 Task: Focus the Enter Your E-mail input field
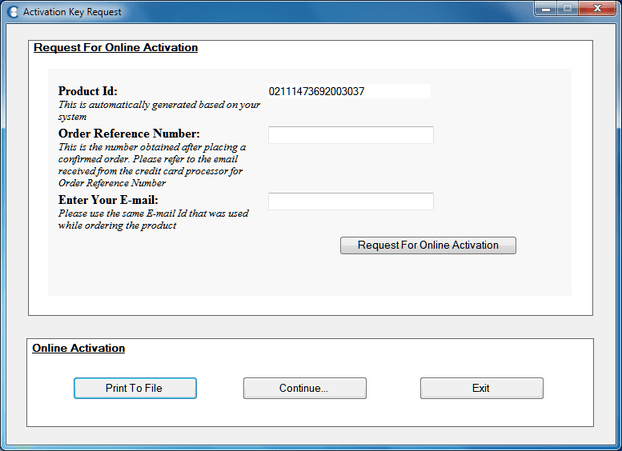click(351, 202)
